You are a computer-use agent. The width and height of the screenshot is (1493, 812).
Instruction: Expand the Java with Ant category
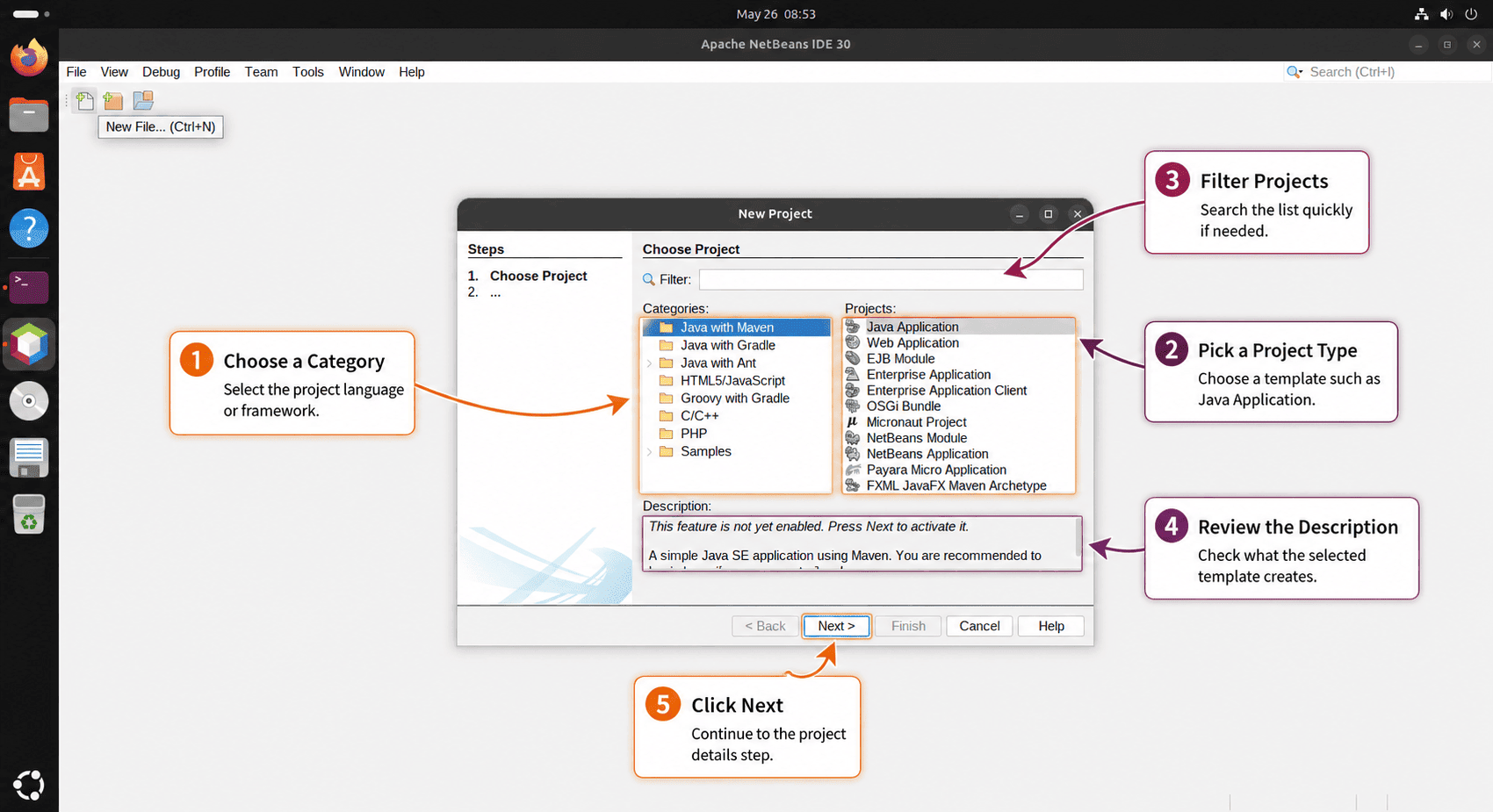click(x=650, y=363)
